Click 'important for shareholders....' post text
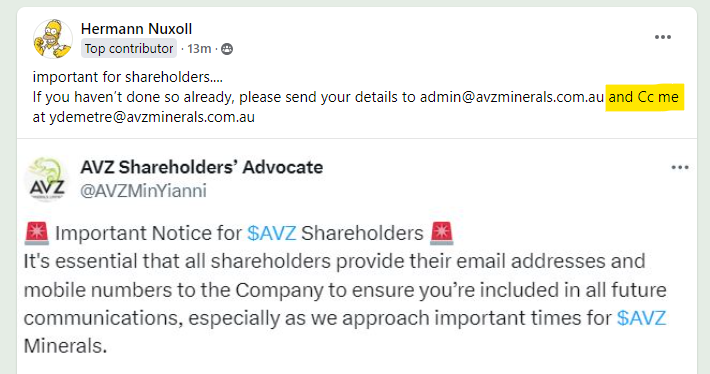The image size is (710, 374). pyautogui.click(x=128, y=77)
